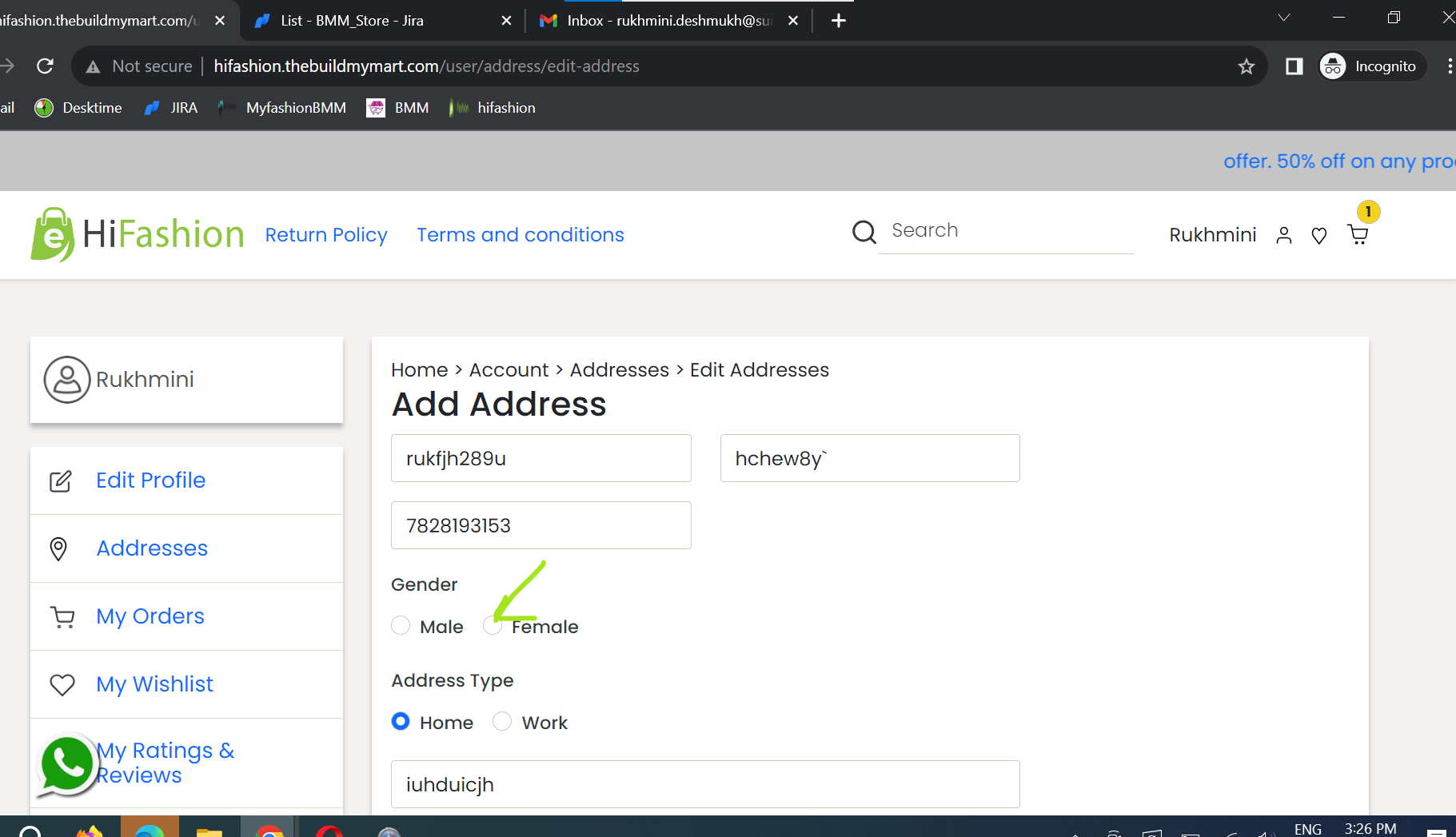The image size is (1456, 837).
Task: Click the My Wishlist heart icon in the sidebar
Action: [62, 685]
